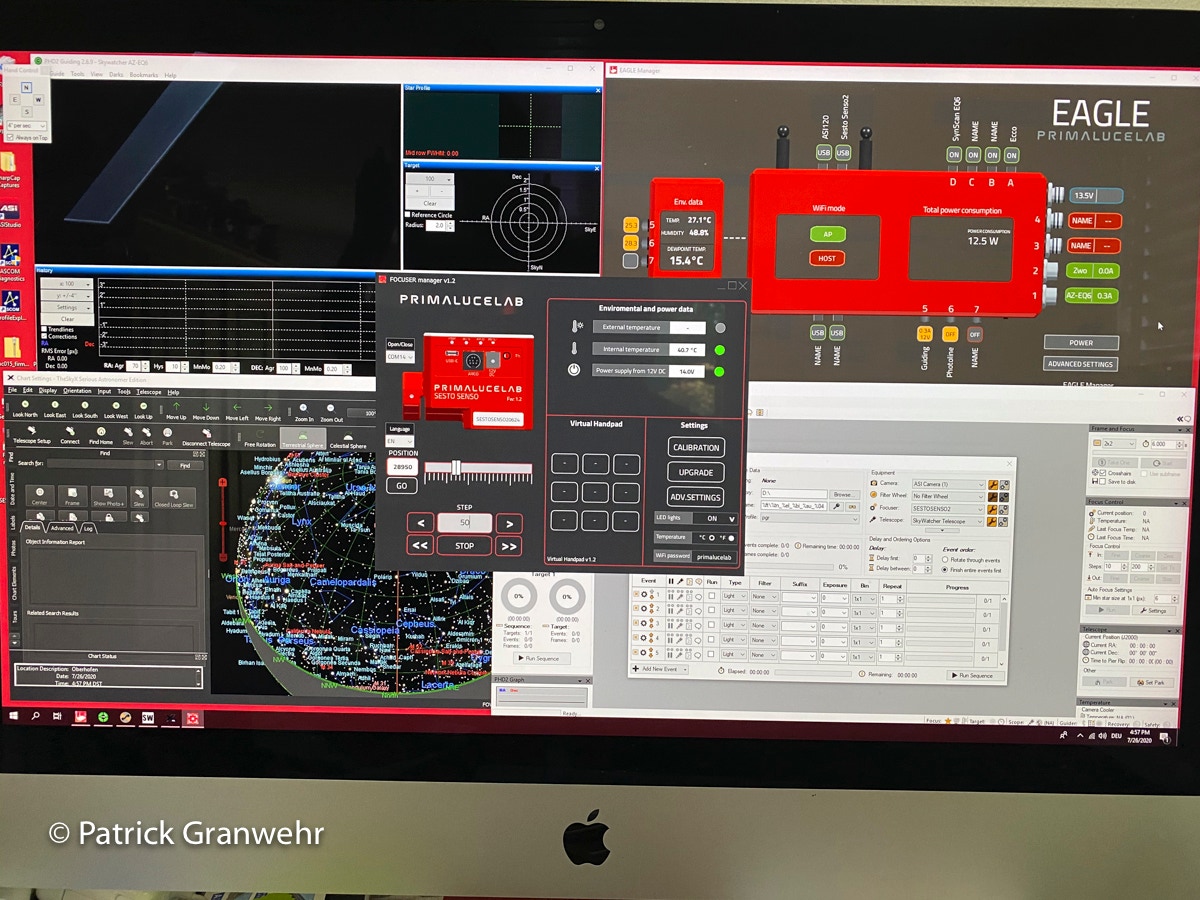Open the slew rate dropdown in Hand Control
Screen dimensions: 1200x900
click(26, 127)
